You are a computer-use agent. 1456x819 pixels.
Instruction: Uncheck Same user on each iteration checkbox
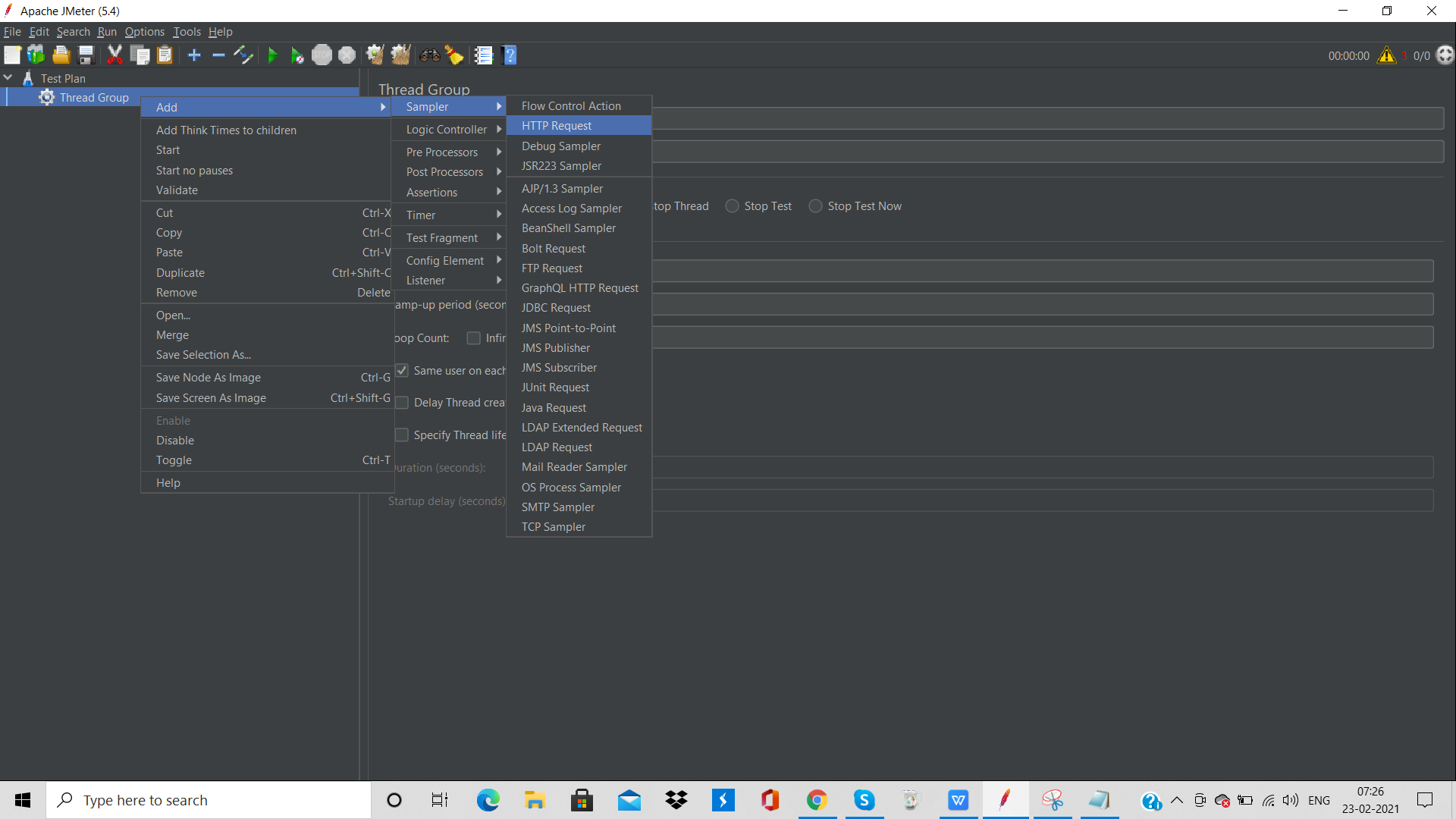click(402, 371)
